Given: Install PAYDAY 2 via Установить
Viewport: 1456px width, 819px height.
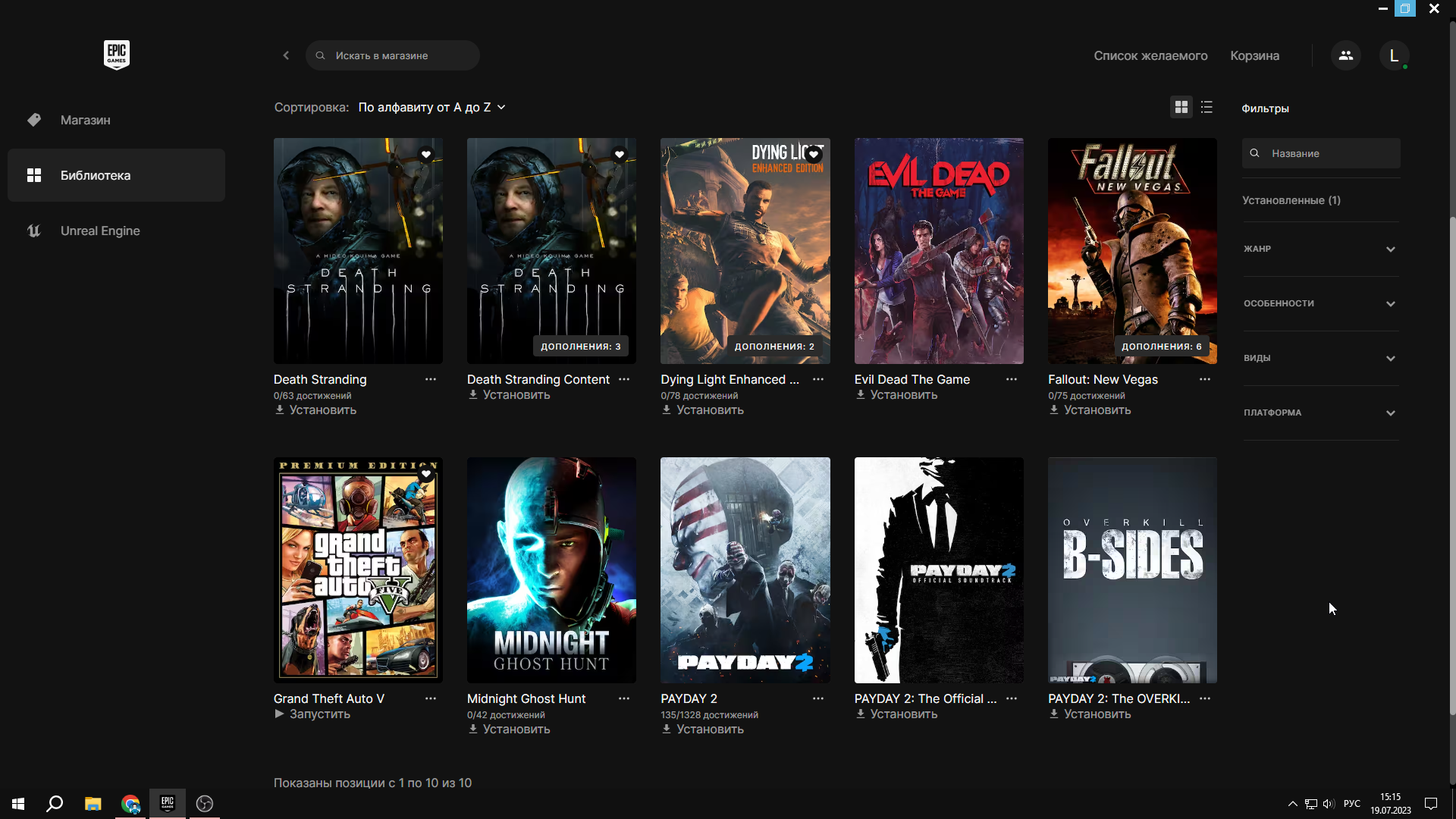Looking at the screenshot, I should click(x=702, y=730).
